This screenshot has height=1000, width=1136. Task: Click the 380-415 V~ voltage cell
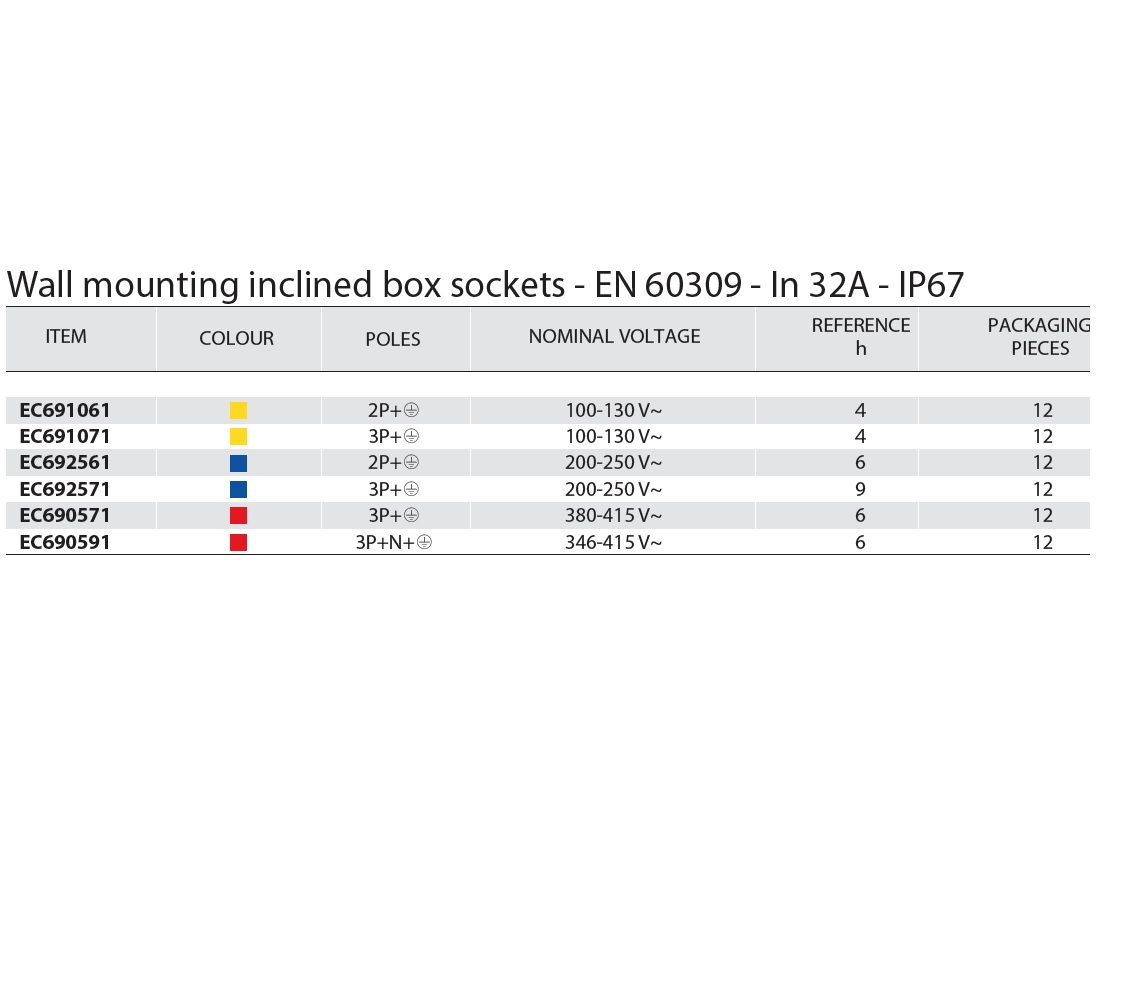pos(614,515)
